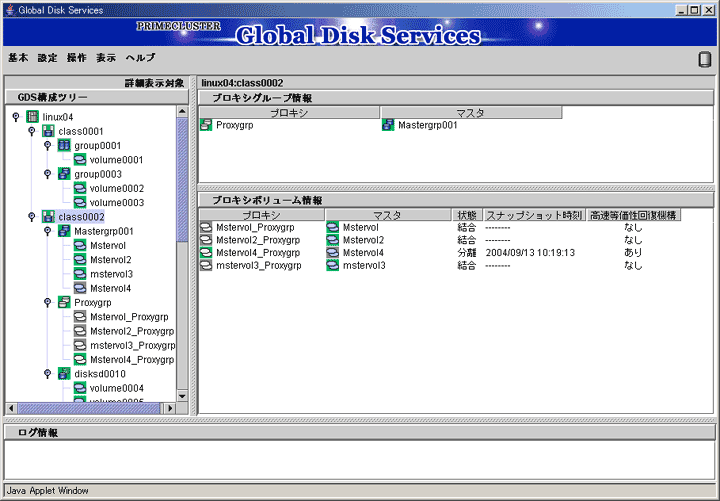Image resolution: width=720 pixels, height=501 pixels.
Task: Click the Proxygrp icon in proxy group table
Action: pos(206,124)
